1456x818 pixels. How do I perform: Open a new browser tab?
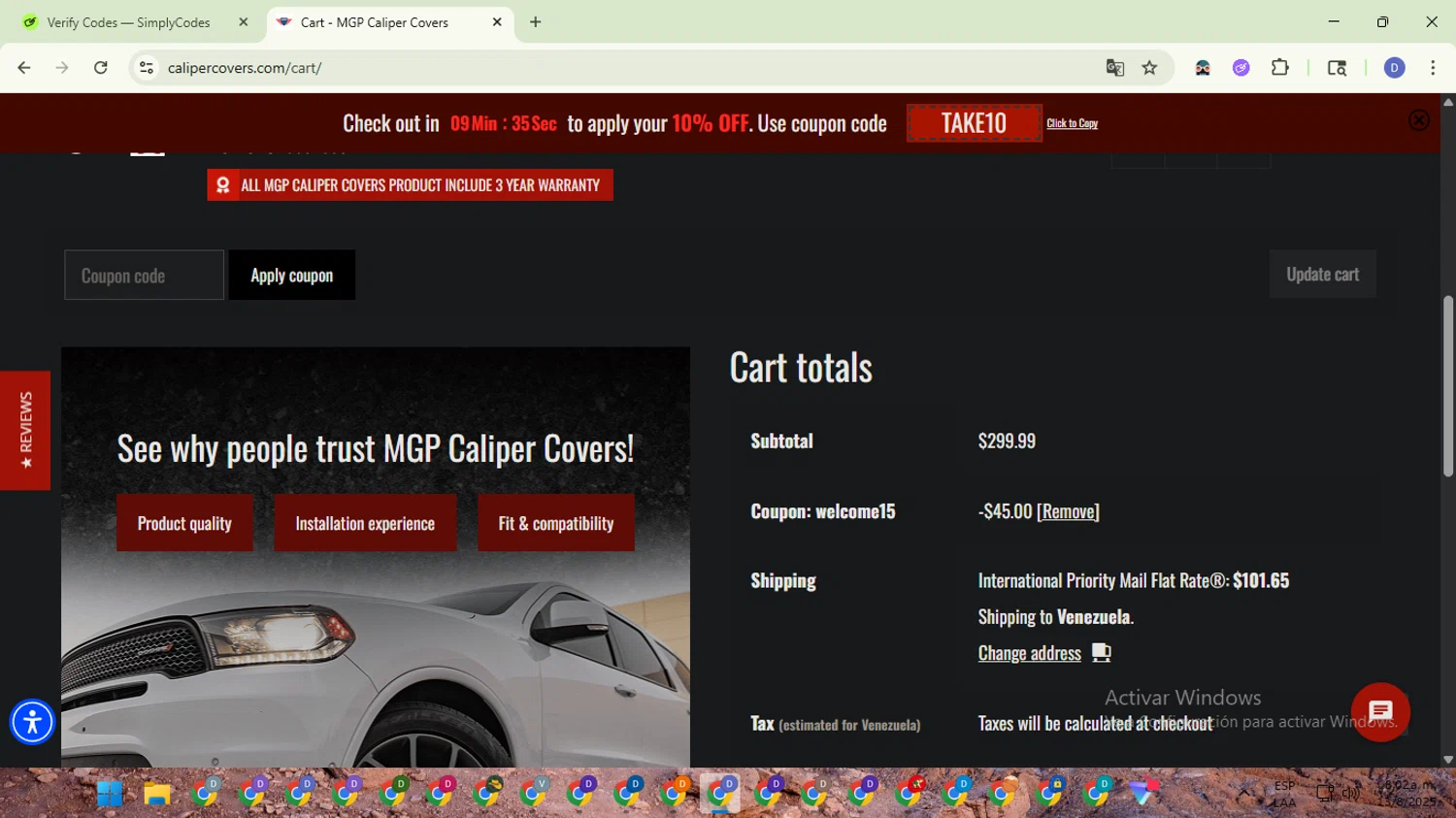536,22
